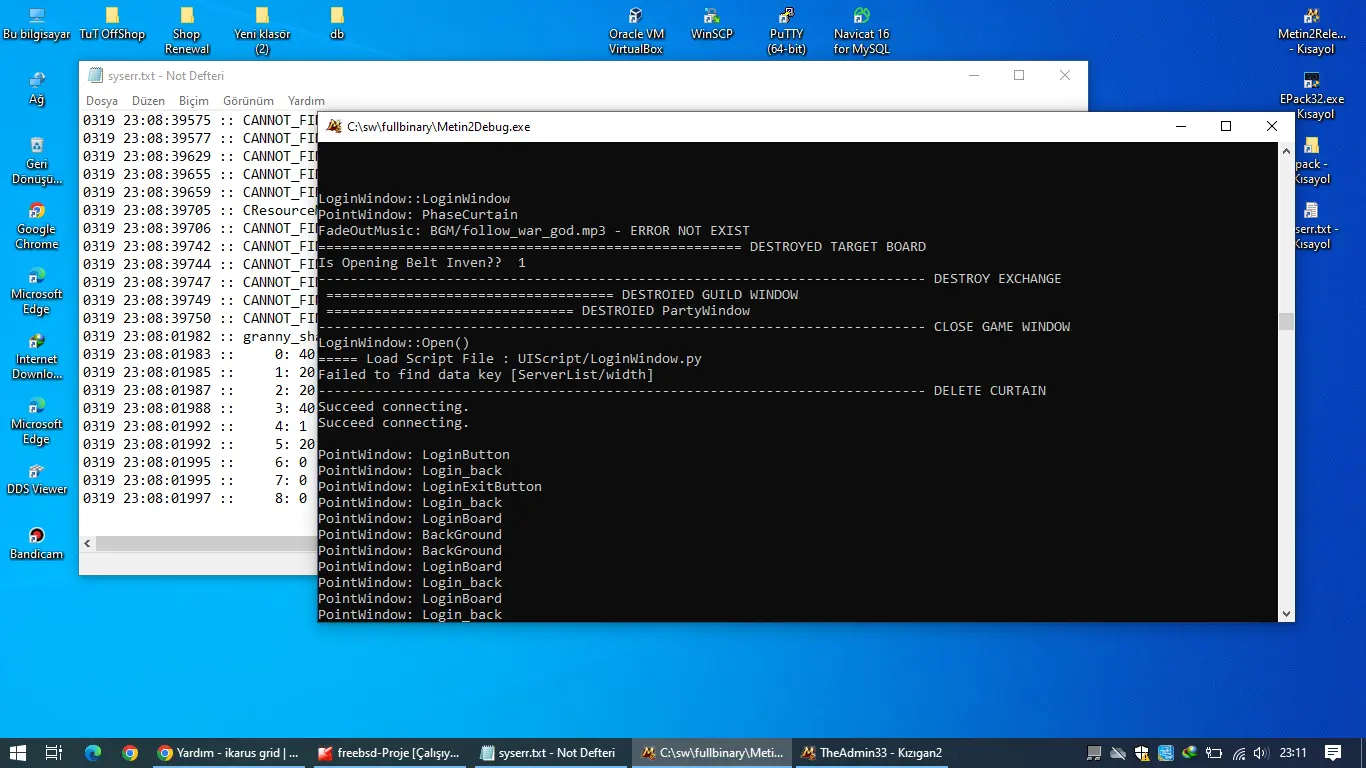Click the taskbar clock showing 23:11
The height and width of the screenshot is (768, 1366).
(1293, 753)
